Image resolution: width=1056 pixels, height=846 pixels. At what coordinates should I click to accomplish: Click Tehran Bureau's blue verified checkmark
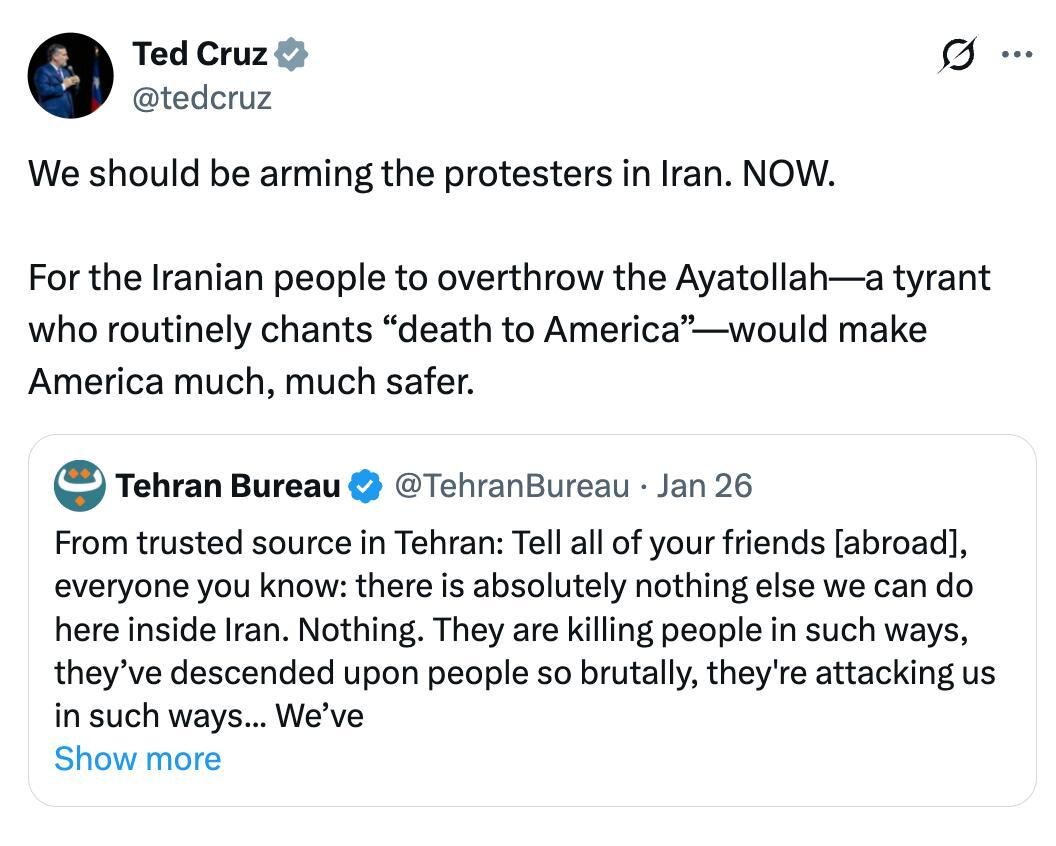tap(366, 487)
